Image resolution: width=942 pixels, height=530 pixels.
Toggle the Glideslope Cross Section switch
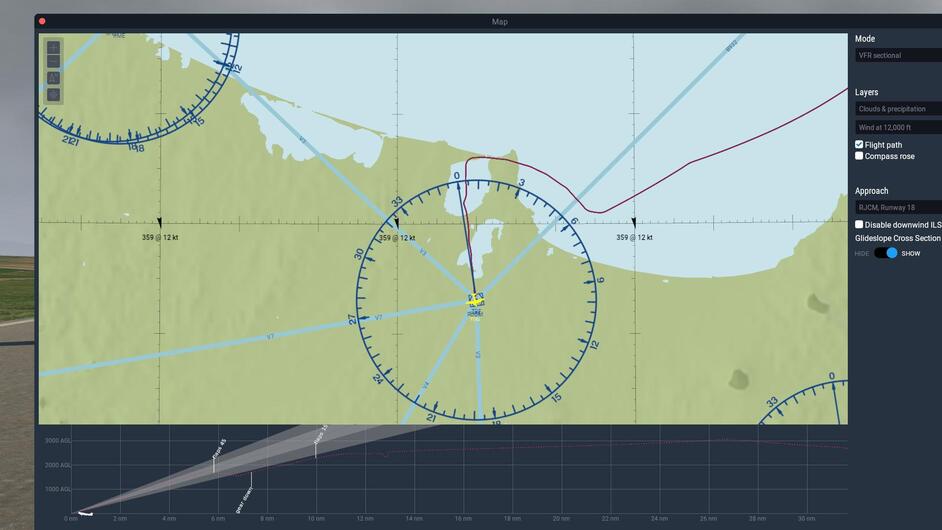pyautogui.click(x=886, y=253)
